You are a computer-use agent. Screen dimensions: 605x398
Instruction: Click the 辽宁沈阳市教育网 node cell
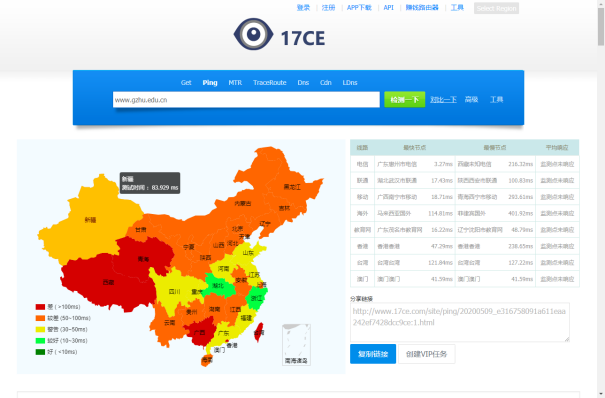pyautogui.click(x=480, y=230)
